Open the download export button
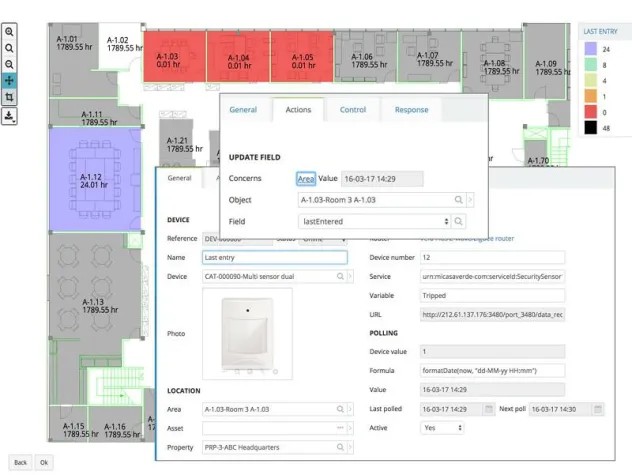Image resolution: width=632 pixels, height=475 pixels. pos(9,116)
